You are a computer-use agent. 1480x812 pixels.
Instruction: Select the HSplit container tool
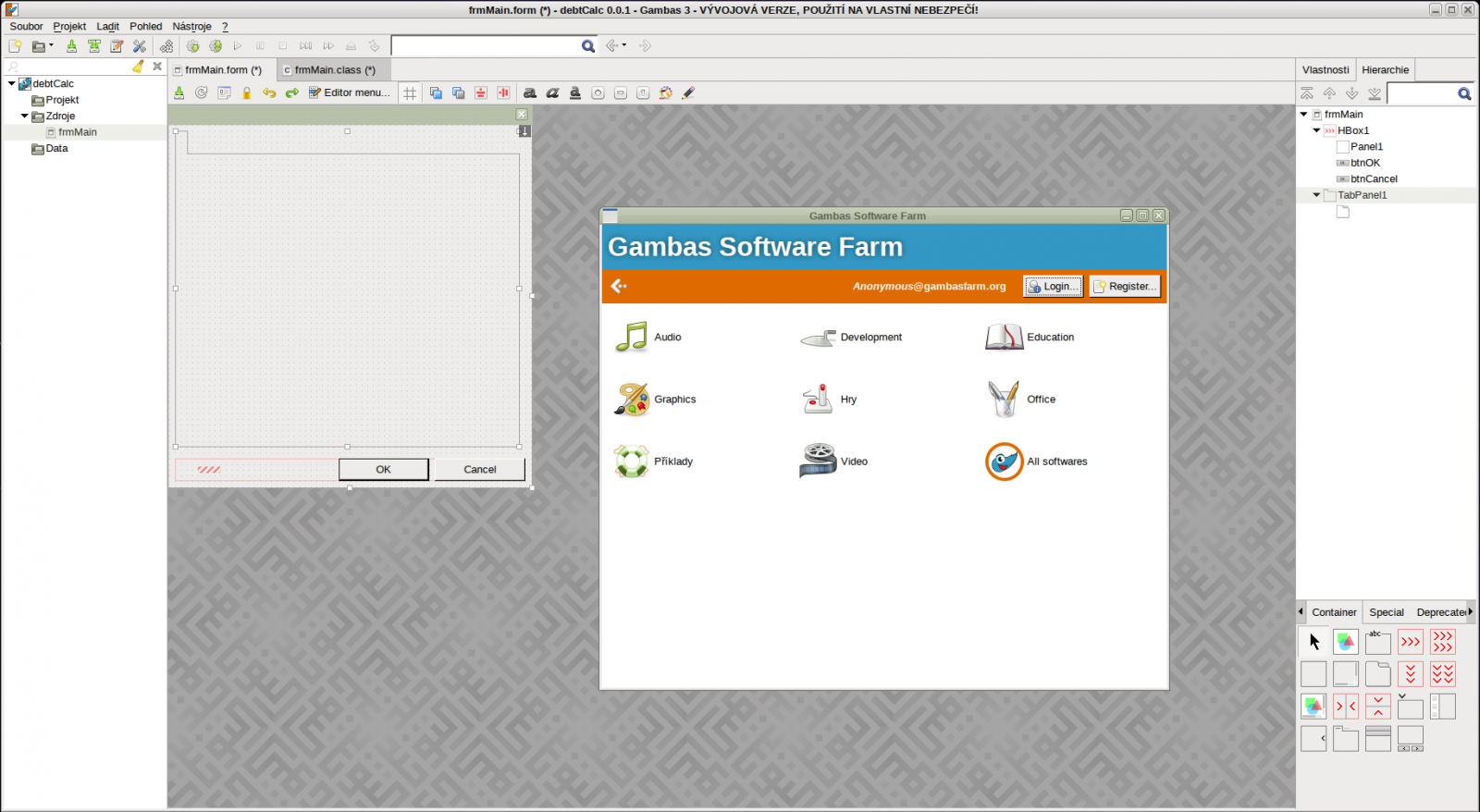tap(1346, 707)
